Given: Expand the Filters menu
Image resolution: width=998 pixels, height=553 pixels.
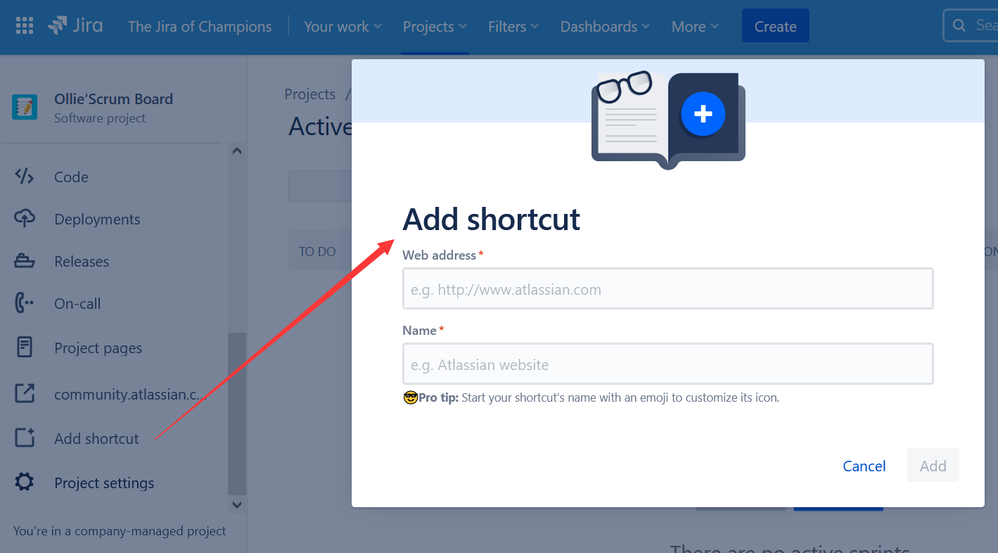Looking at the screenshot, I should (x=513, y=27).
